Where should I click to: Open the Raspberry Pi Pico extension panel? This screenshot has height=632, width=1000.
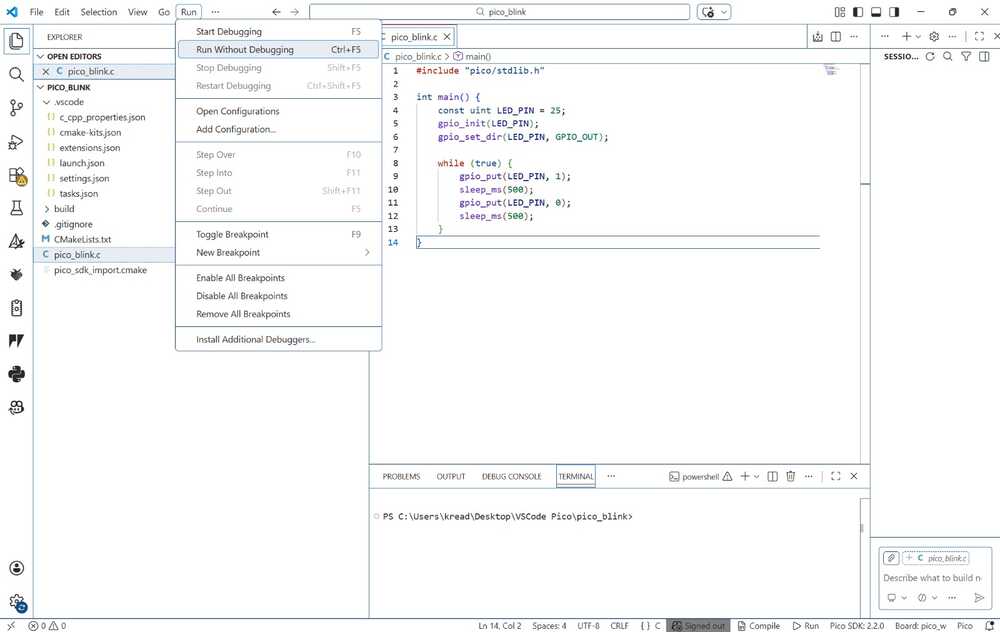(16, 274)
